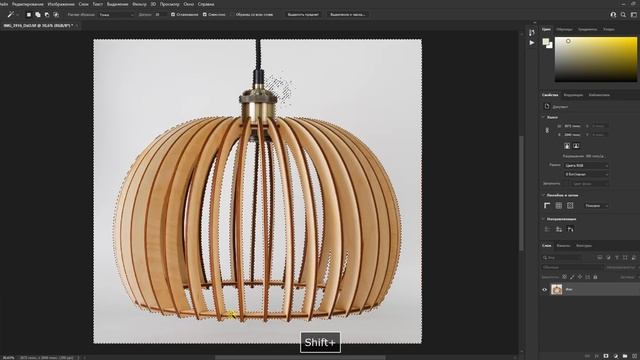Choose New Selection mode icon
640x360 pixels.
tap(29, 15)
